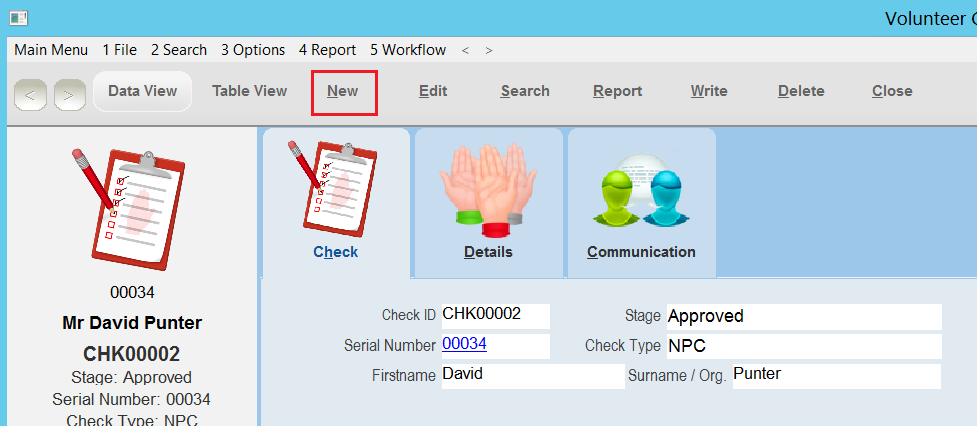The width and height of the screenshot is (977, 426).
Task: Switch to Table View
Action: click(249, 91)
